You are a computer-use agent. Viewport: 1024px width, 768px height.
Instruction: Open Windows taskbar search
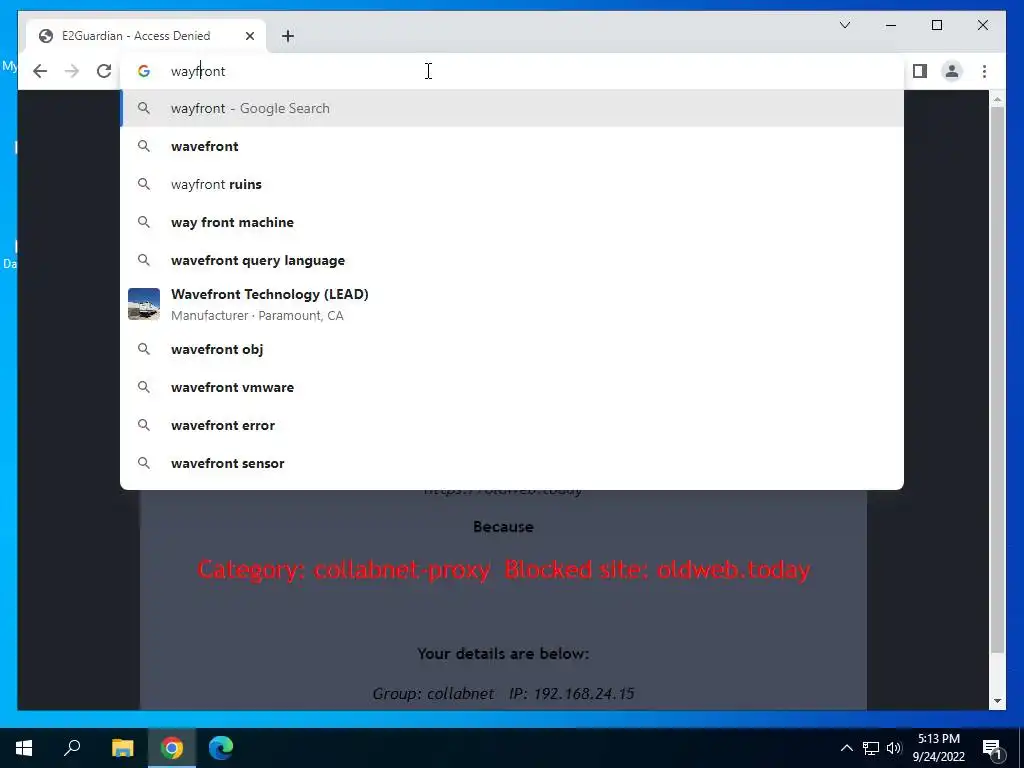[72, 748]
